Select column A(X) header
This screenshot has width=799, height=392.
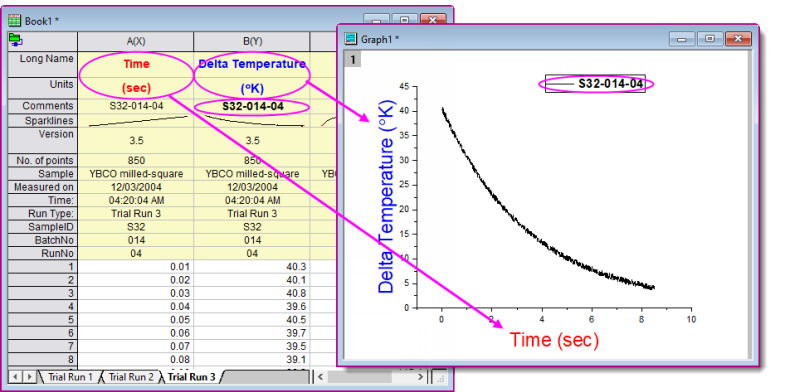(136, 41)
